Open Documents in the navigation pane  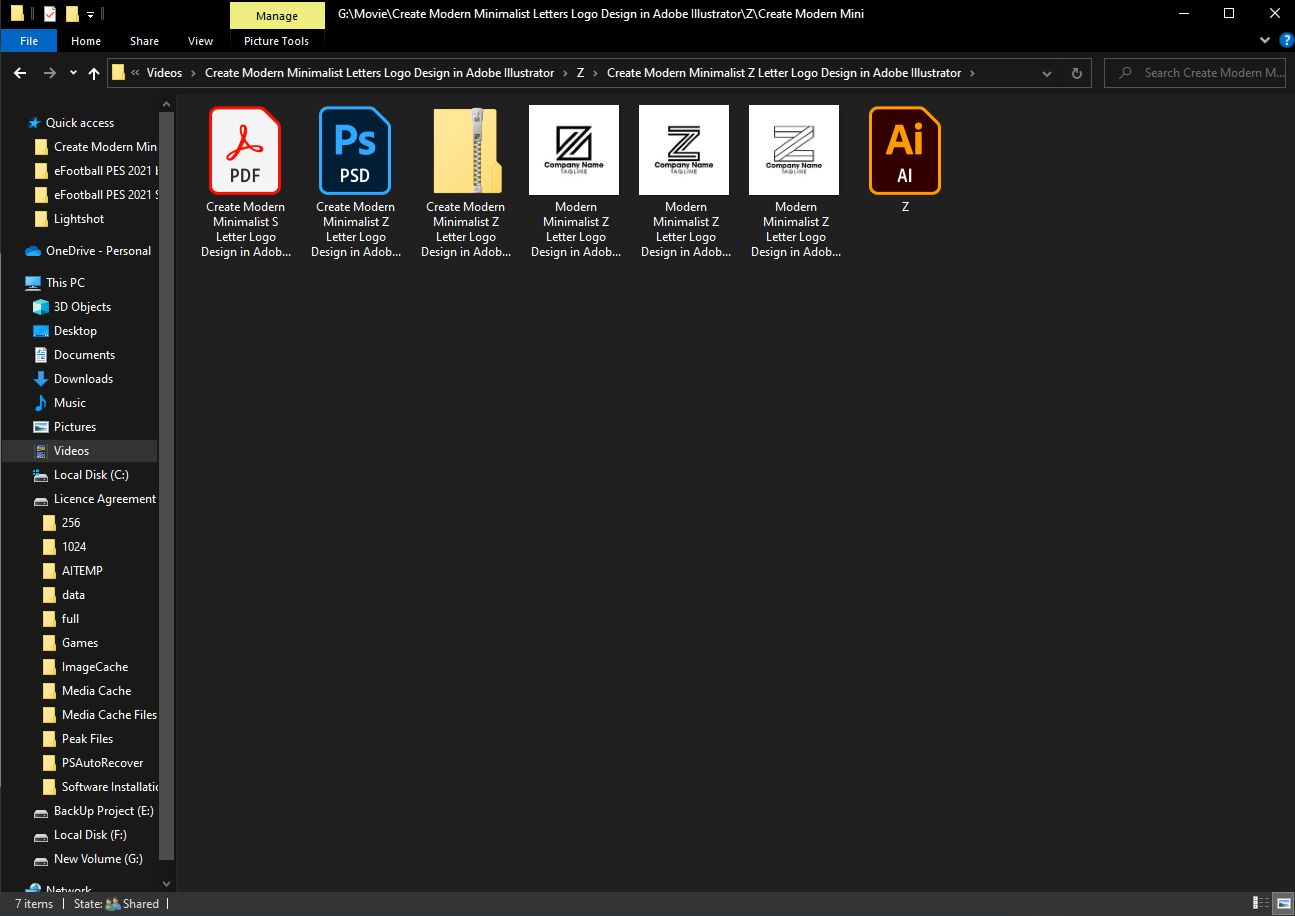84,355
